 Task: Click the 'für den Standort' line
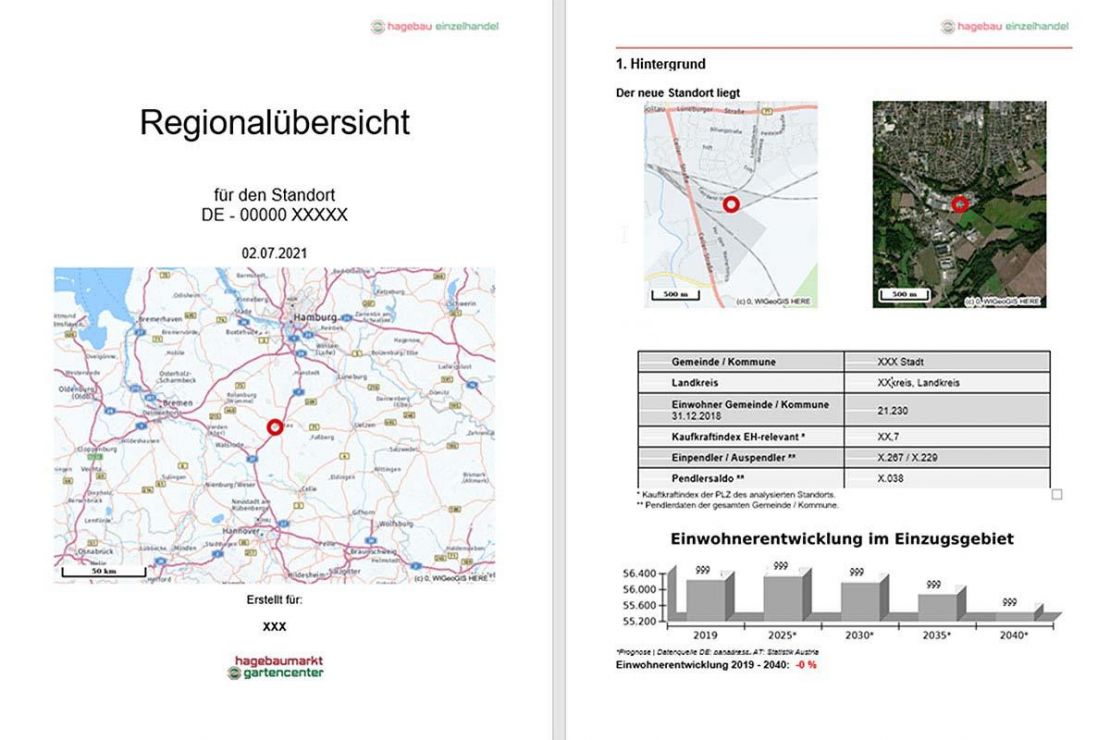click(x=275, y=195)
